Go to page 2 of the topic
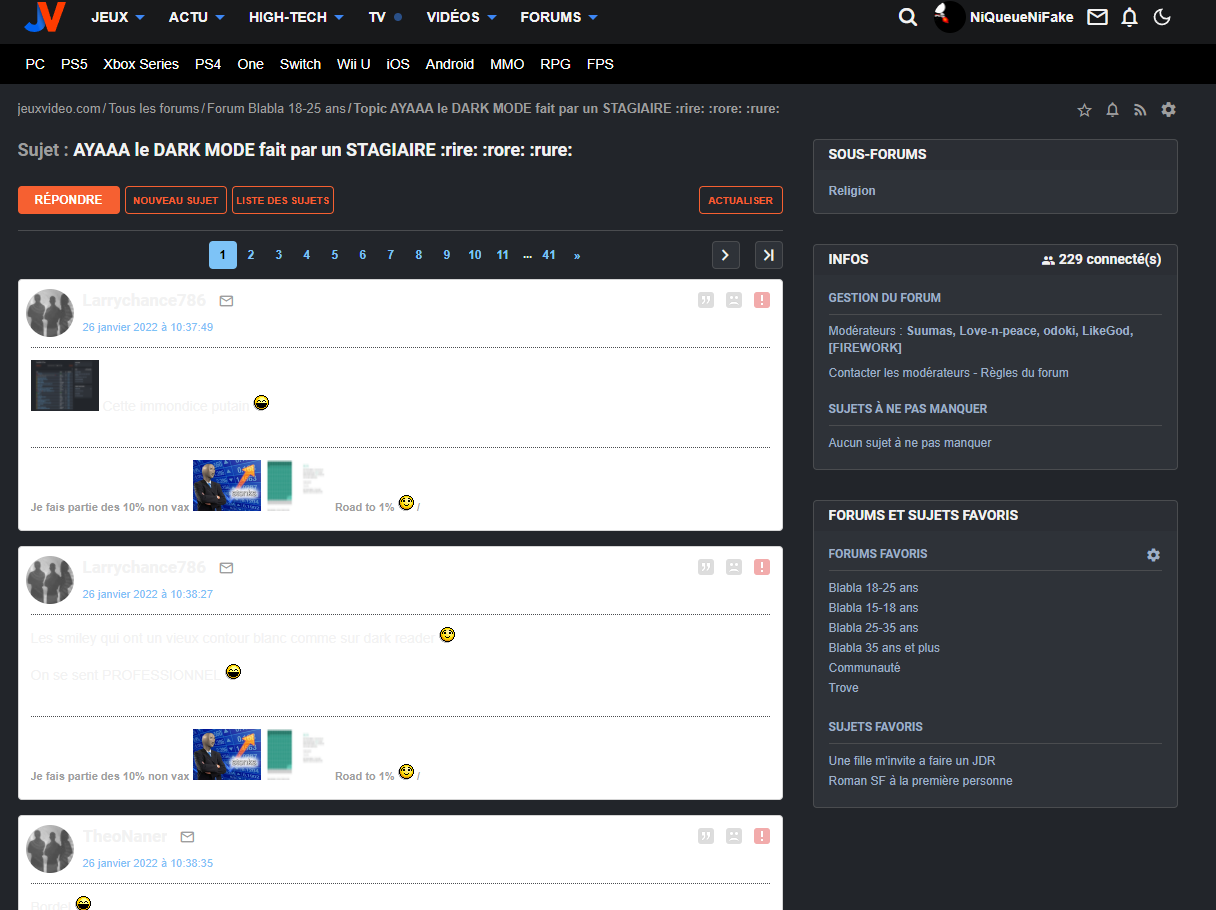1216x910 pixels. point(251,255)
